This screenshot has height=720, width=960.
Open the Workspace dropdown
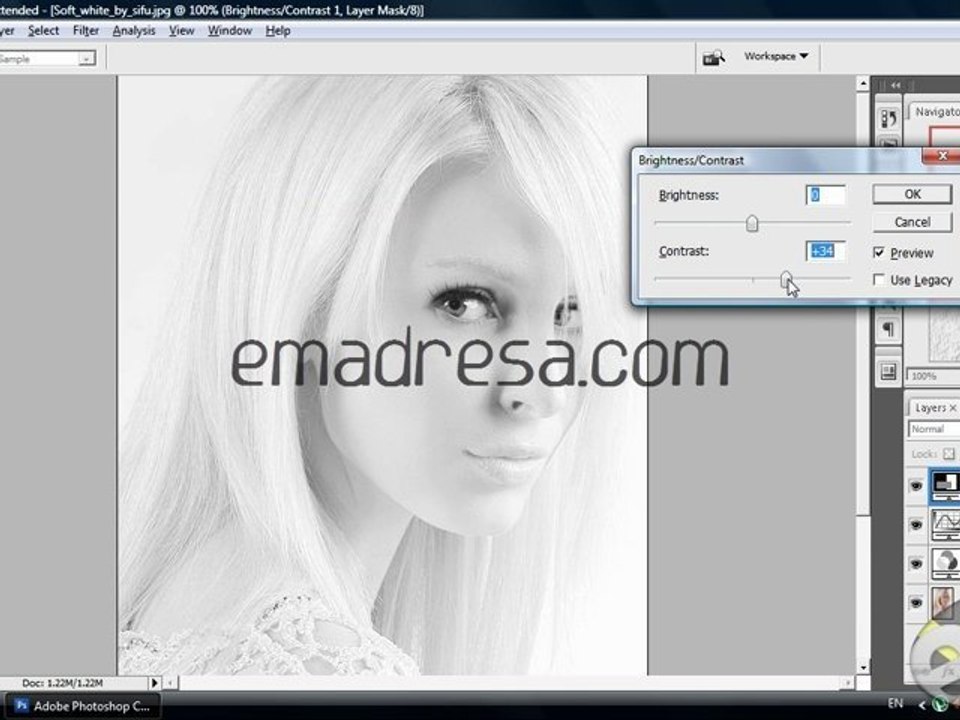pos(776,56)
